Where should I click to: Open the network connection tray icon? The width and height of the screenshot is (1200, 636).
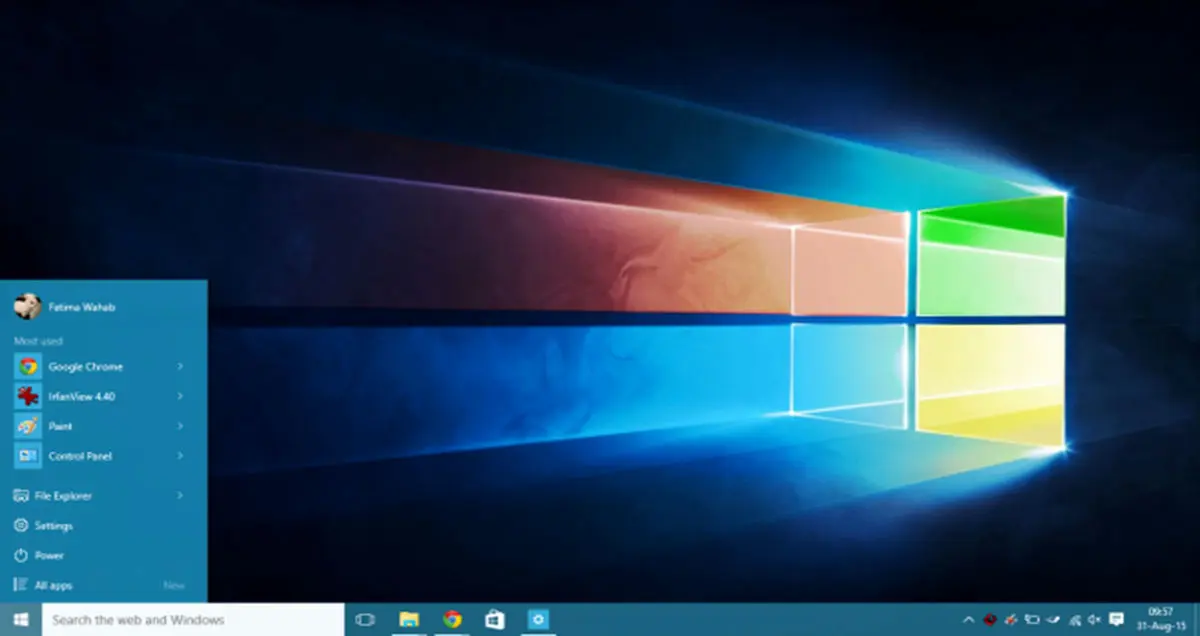tap(1075, 620)
